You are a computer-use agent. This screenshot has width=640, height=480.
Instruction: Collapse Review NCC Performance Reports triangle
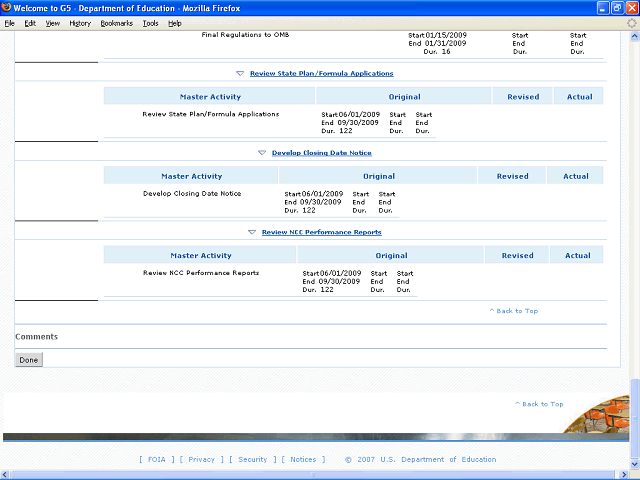252,232
